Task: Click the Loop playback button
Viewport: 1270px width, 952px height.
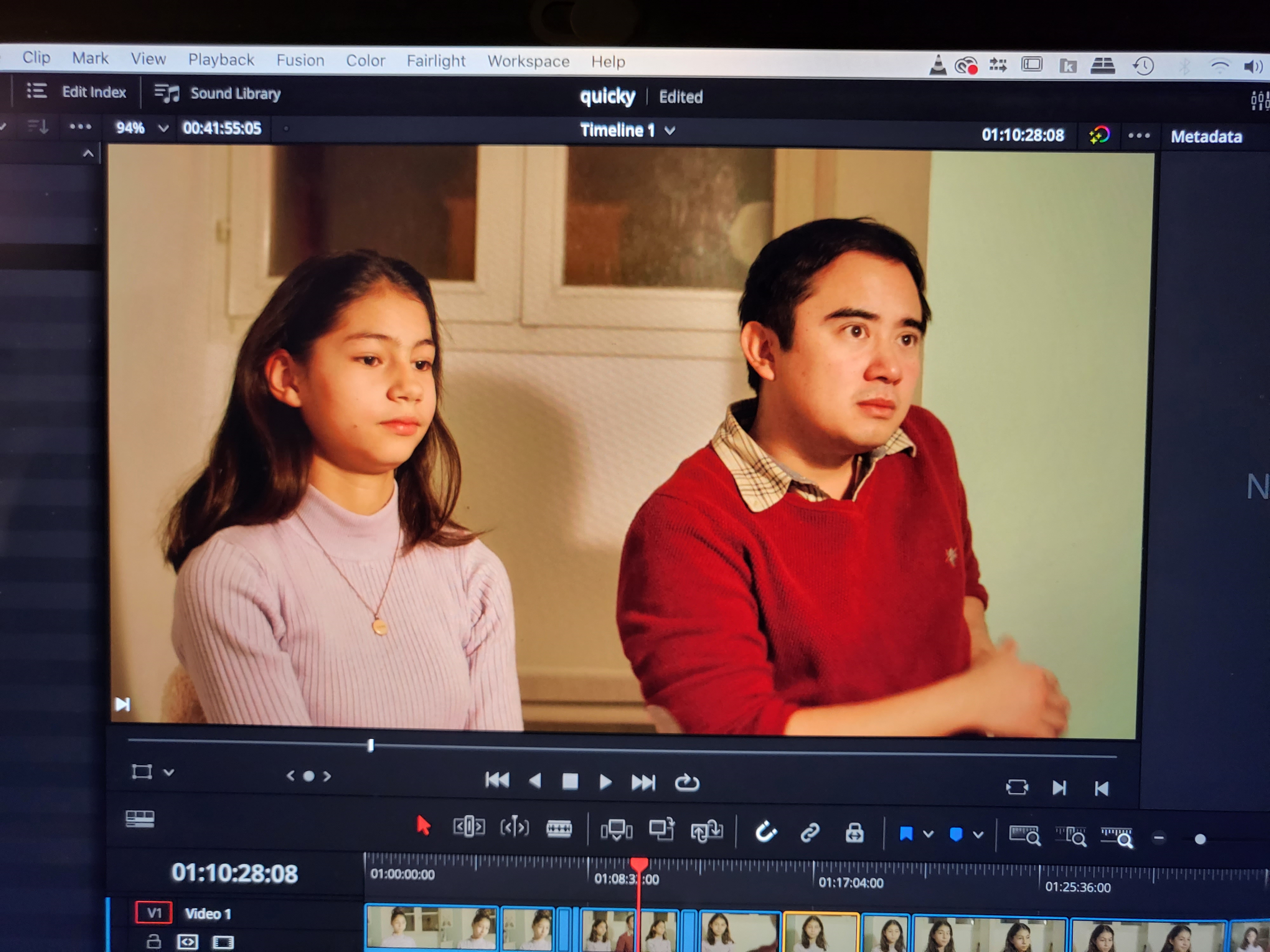Action: tap(686, 783)
